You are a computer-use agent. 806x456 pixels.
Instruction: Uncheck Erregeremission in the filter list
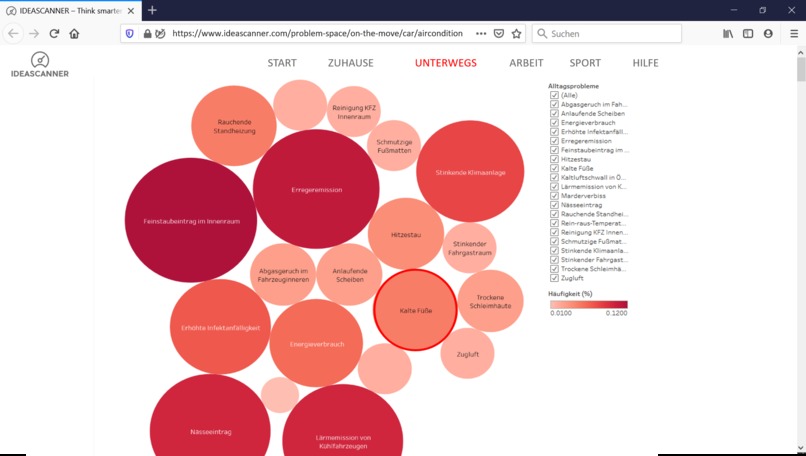click(554, 141)
